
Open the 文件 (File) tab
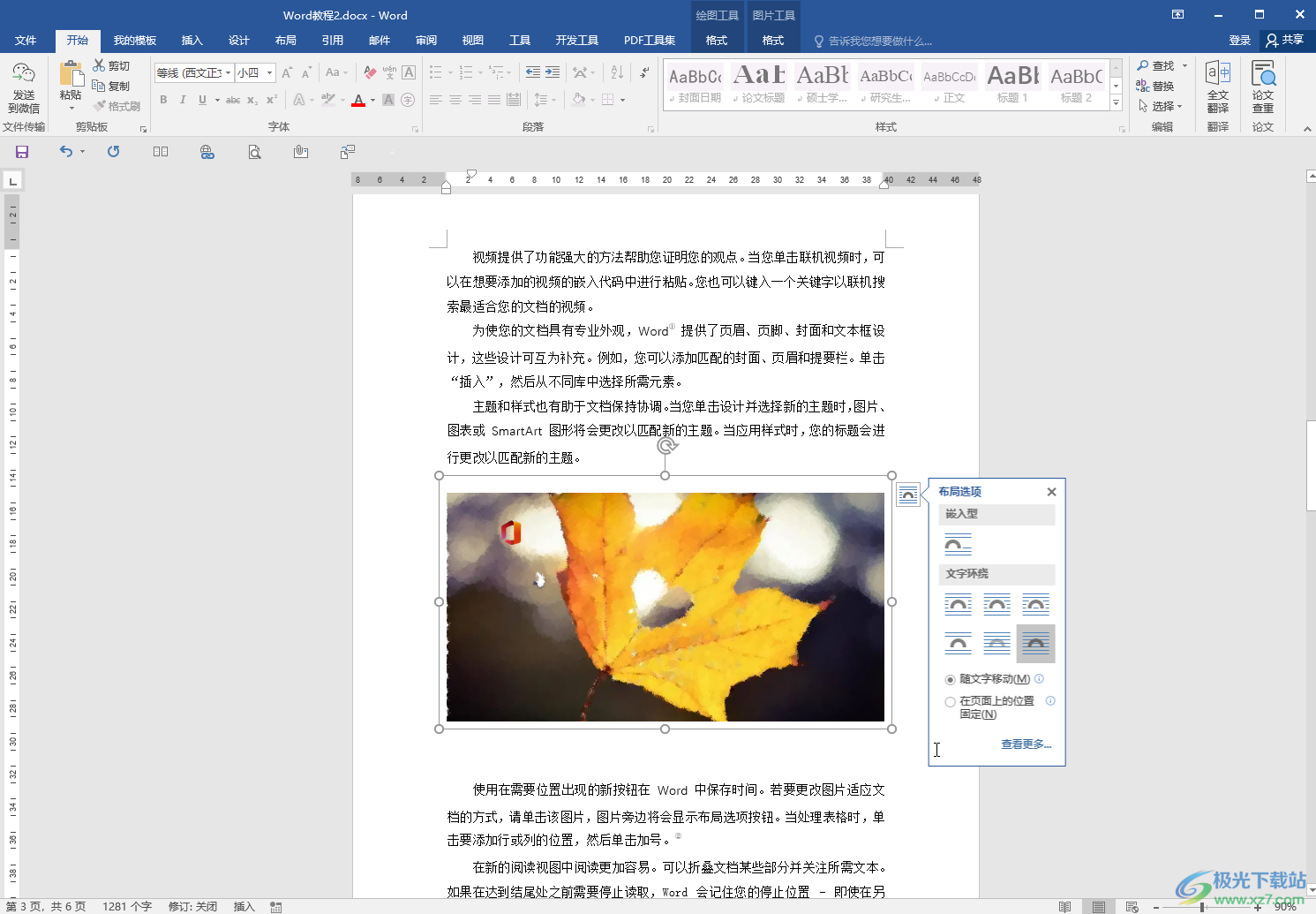[x=26, y=41]
